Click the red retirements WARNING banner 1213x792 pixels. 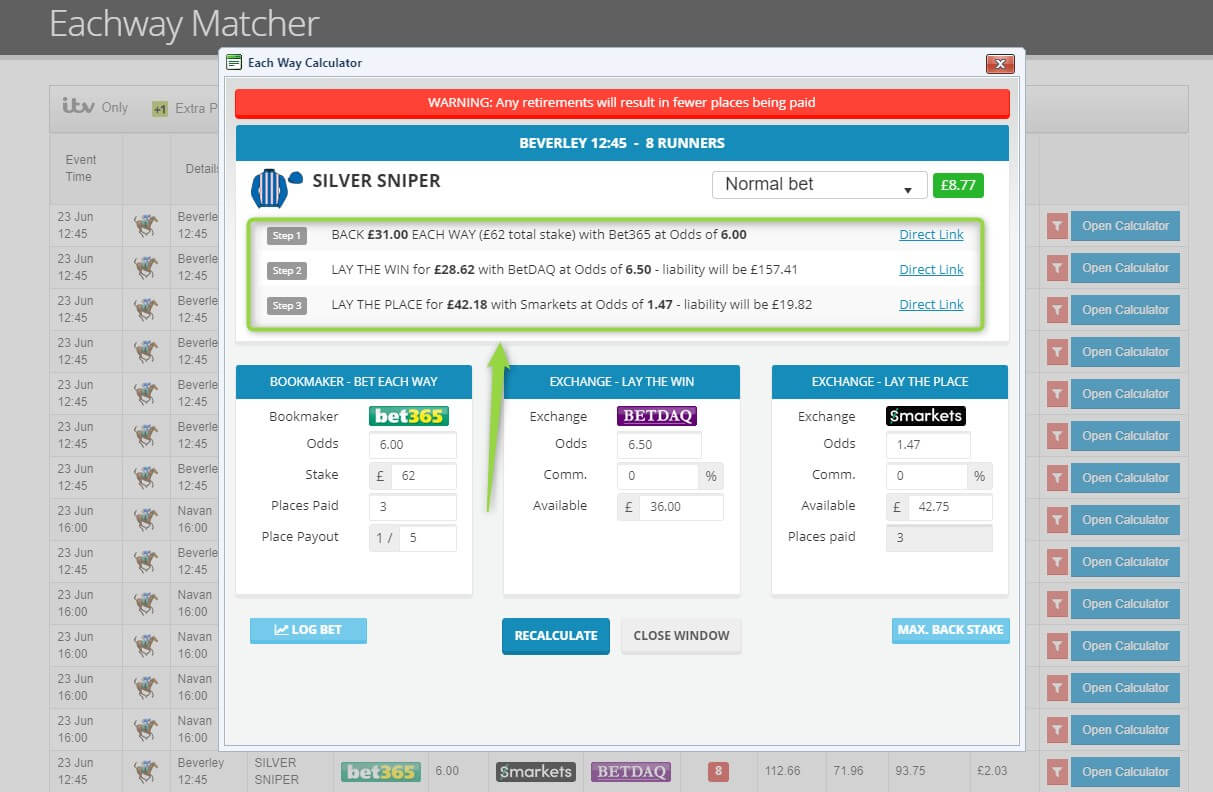coord(622,103)
